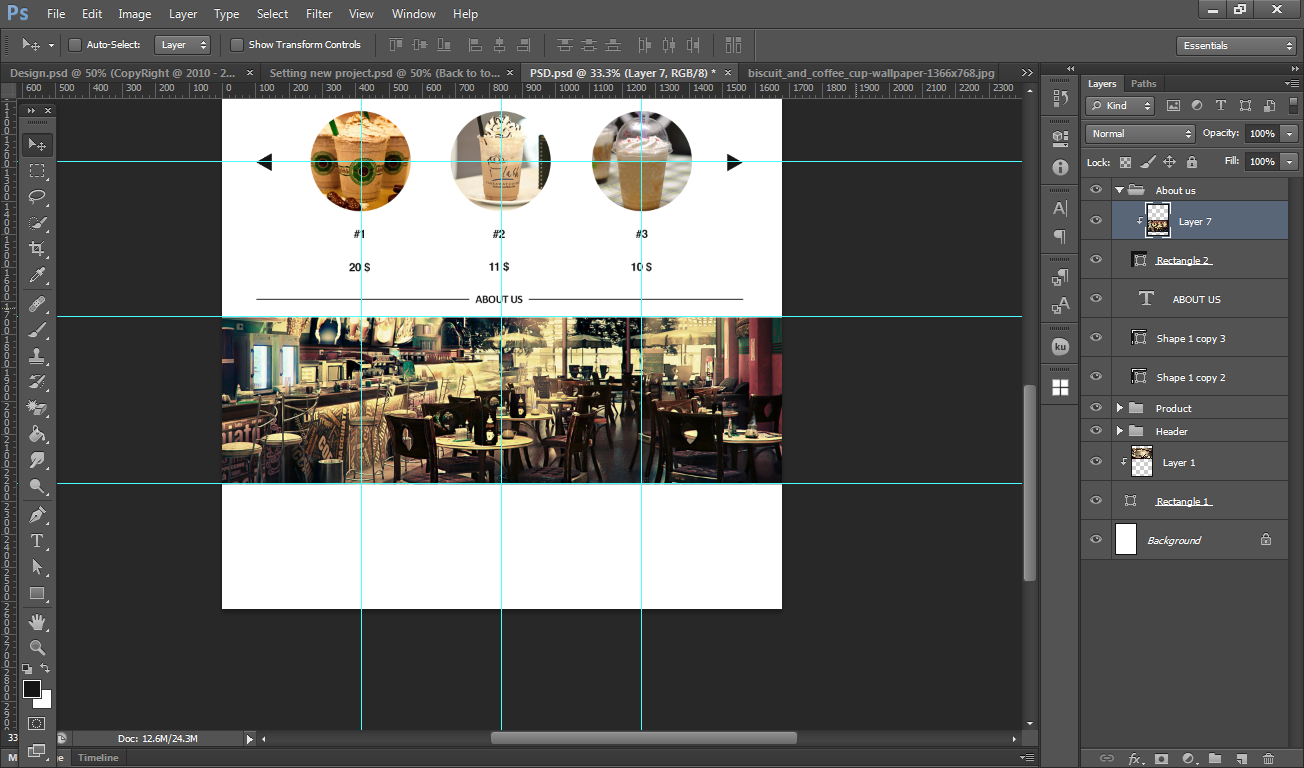
Task: Hide the Rectangle 2 layer
Action: pyautogui.click(x=1096, y=260)
